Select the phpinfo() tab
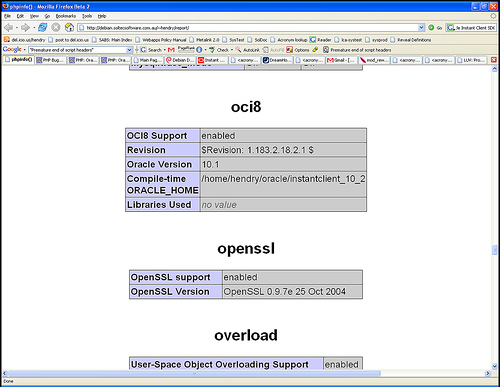The height and width of the screenshot is (387, 500). [19, 60]
